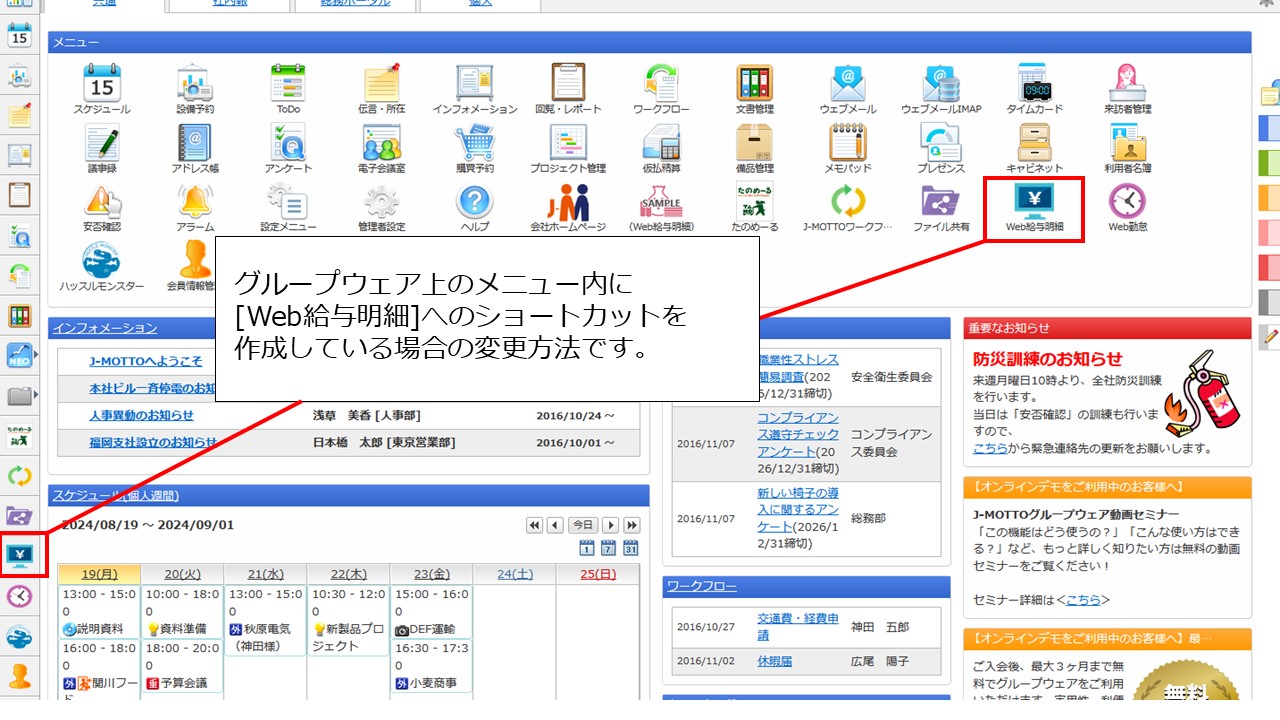
Task: Open the ToDo icon in the menu
Action: [288, 88]
